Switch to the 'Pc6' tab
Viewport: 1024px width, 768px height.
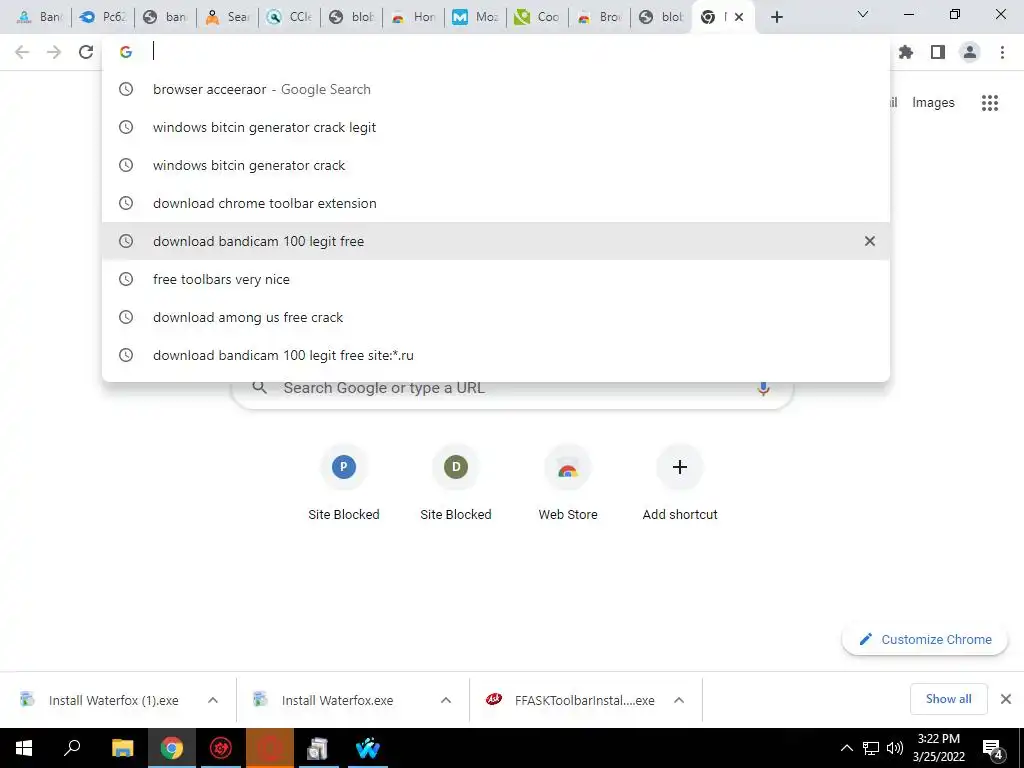(x=103, y=17)
